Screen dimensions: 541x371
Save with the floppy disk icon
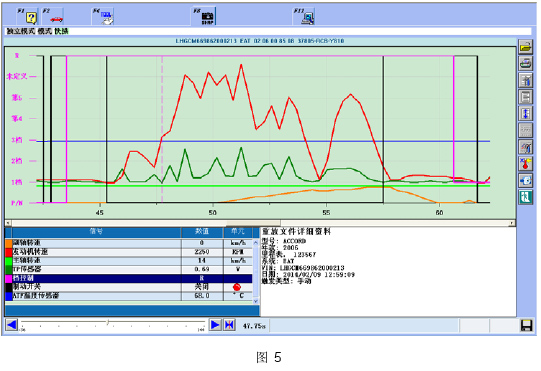pyautogui.click(x=526, y=325)
